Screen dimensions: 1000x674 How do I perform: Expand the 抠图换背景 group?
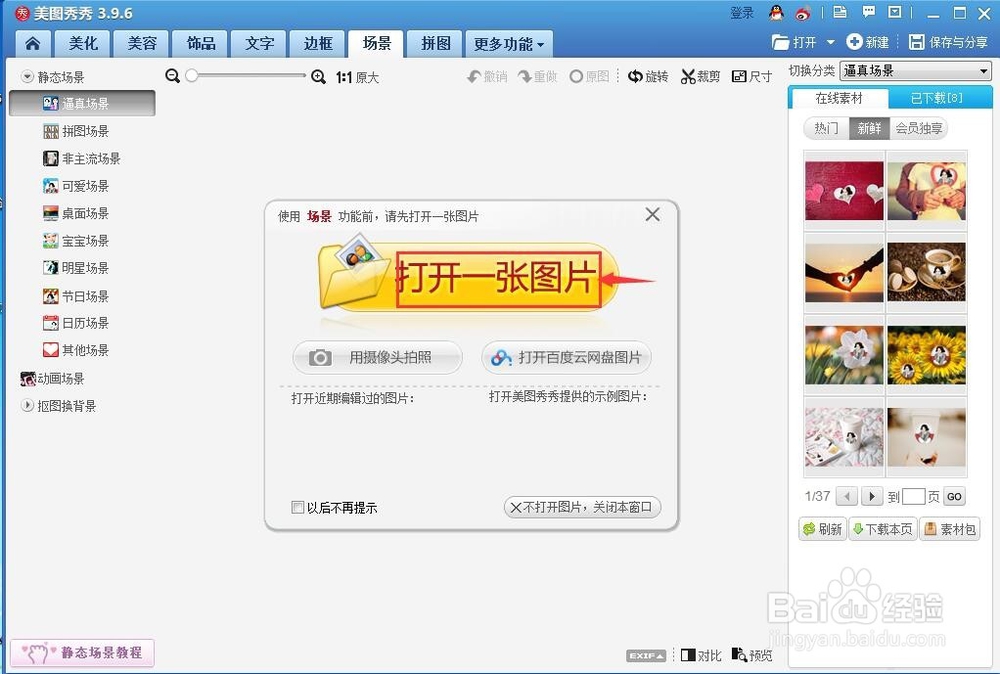point(27,406)
